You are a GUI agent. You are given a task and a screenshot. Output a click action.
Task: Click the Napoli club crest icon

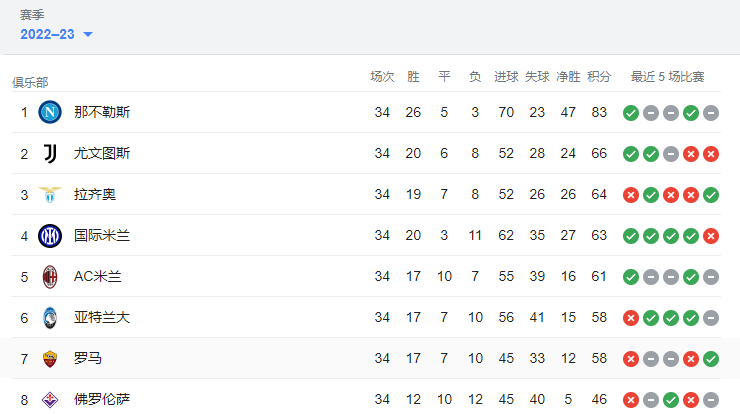point(50,112)
